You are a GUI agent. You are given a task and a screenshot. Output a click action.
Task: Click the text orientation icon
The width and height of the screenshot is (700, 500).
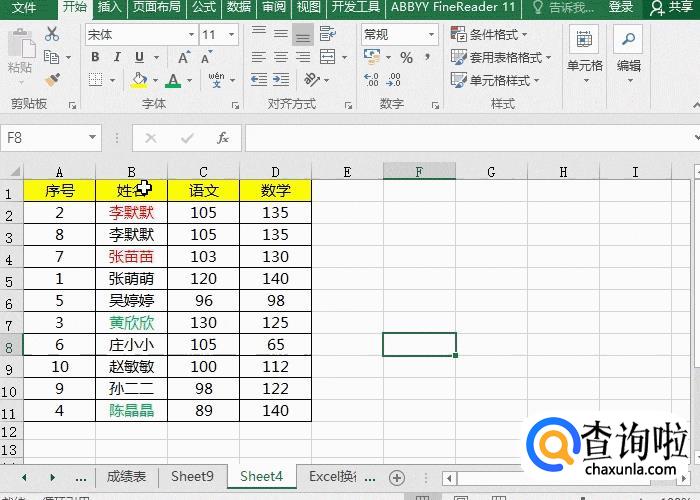click(312, 80)
